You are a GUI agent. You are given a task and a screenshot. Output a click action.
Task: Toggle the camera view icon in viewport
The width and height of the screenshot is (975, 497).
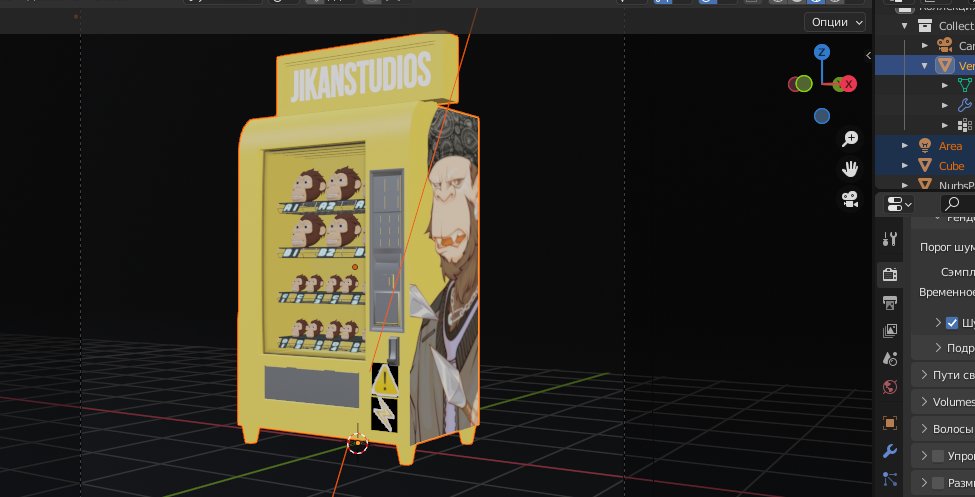pyautogui.click(x=849, y=199)
